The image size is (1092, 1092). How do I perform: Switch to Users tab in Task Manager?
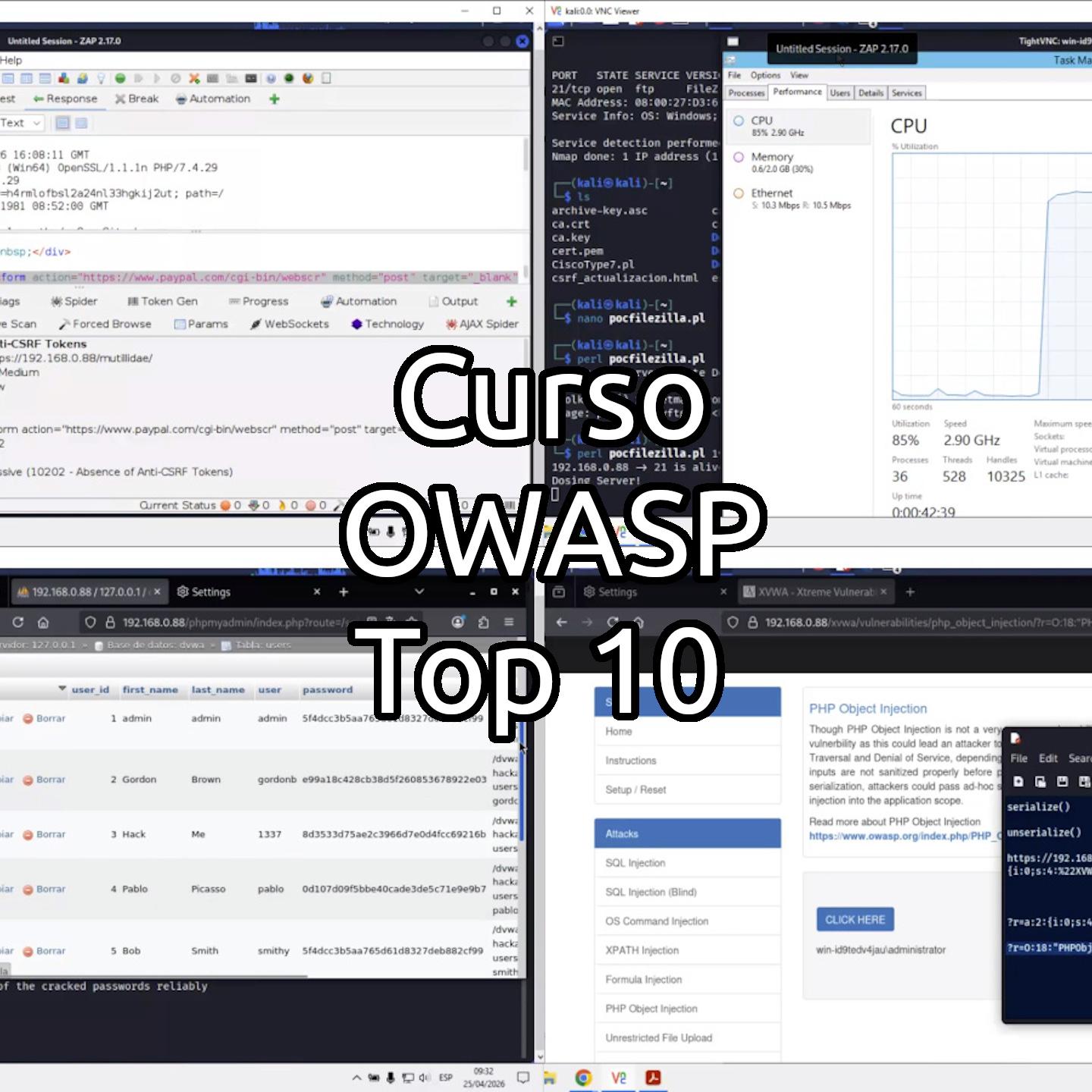point(839,93)
